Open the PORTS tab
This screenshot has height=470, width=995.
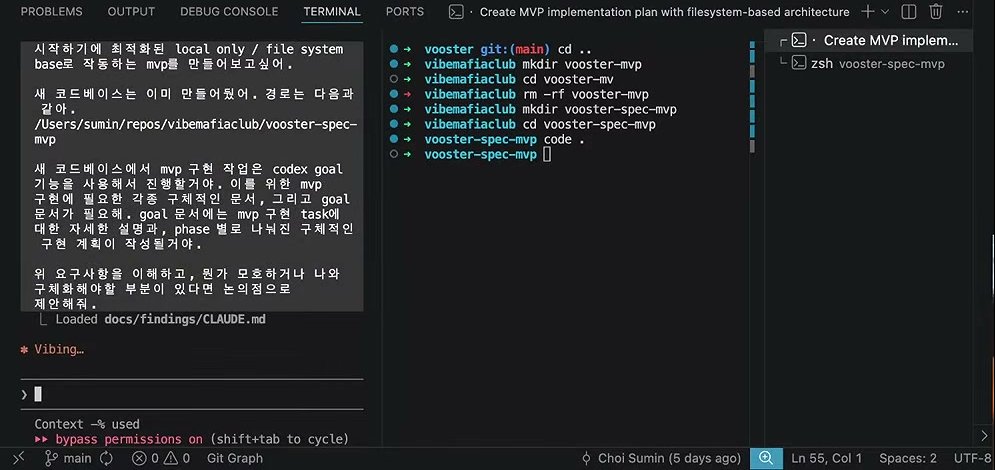[x=405, y=11]
